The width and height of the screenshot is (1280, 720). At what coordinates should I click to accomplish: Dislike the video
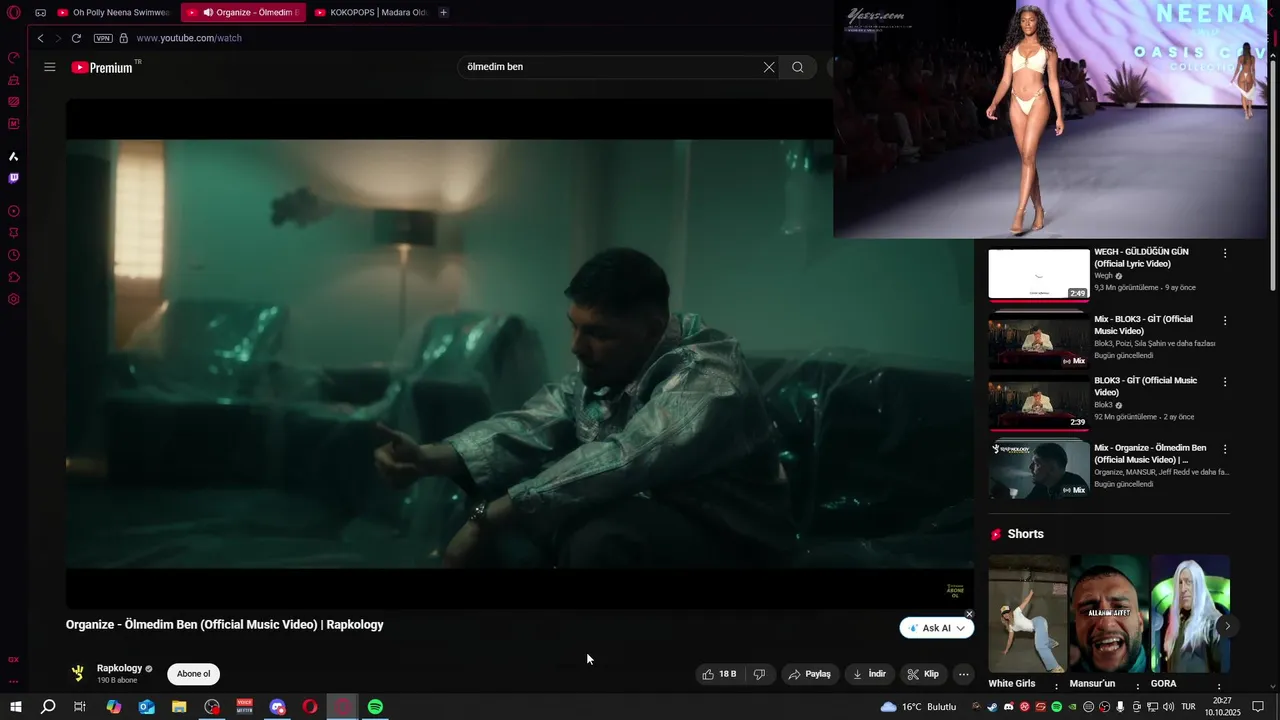[x=759, y=674]
